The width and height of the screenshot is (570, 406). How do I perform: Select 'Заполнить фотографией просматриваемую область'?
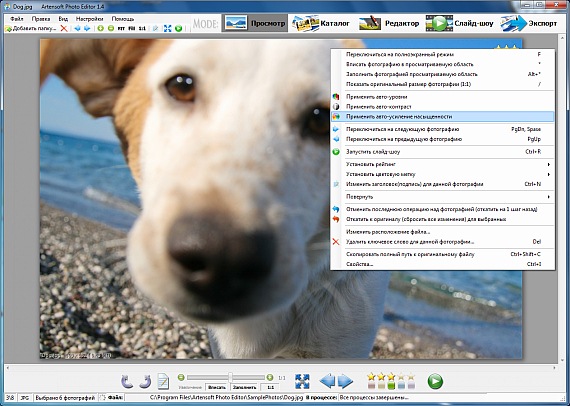click(442, 74)
